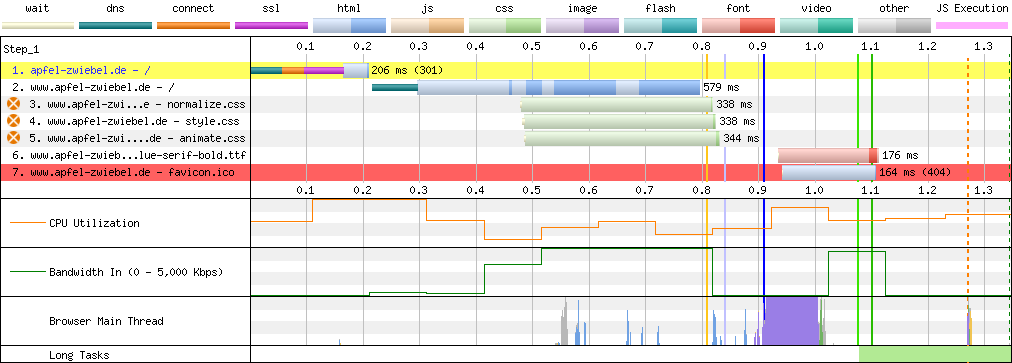Viewport: 1012px width, 363px height.
Task: Click the font legend color swatch
Action: coord(738,25)
